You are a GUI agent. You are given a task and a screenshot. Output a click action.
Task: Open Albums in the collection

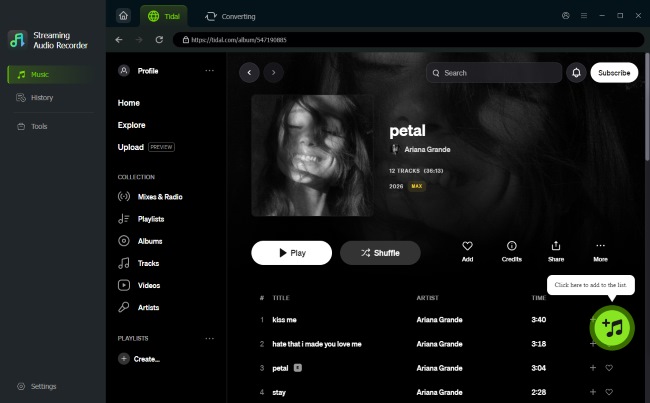click(x=140, y=241)
